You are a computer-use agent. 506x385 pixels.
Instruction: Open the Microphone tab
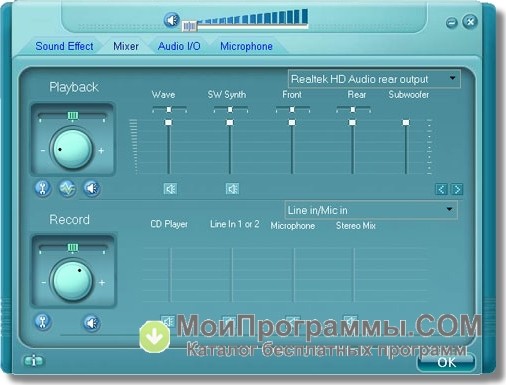pyautogui.click(x=246, y=46)
